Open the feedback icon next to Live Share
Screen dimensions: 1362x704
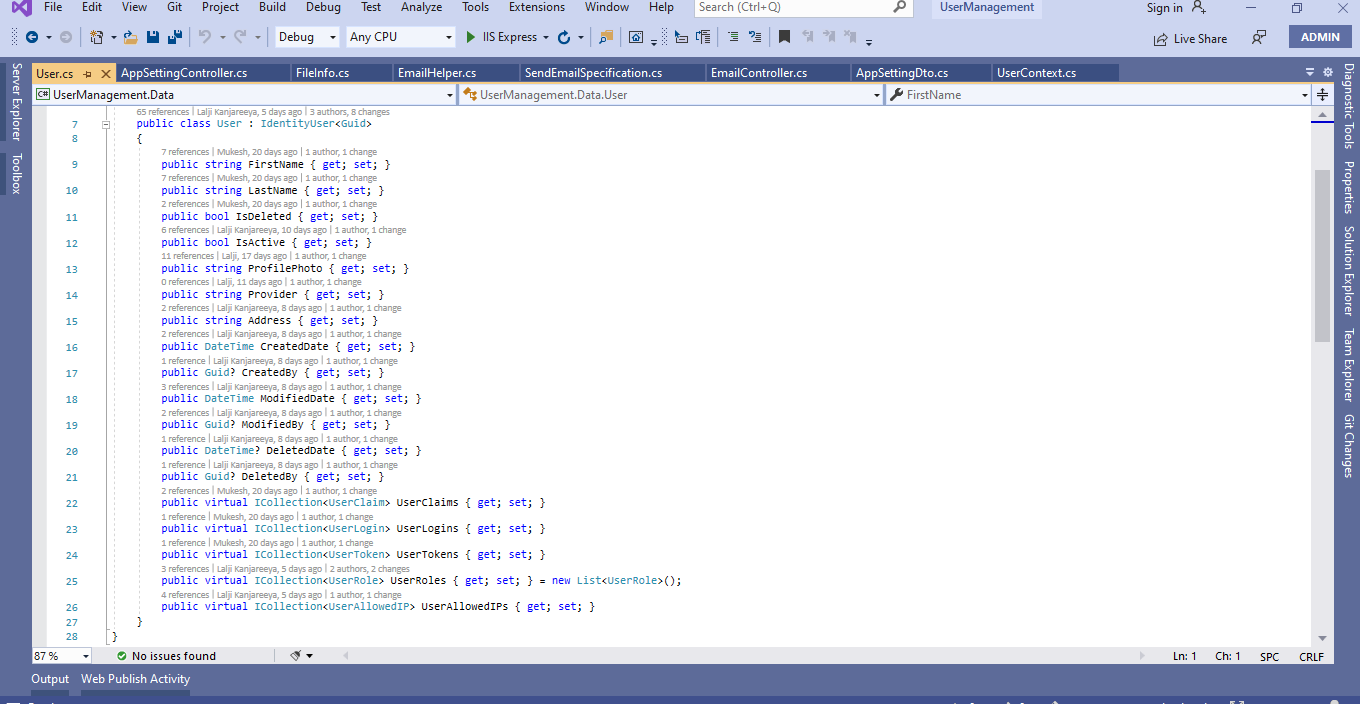tap(1259, 37)
